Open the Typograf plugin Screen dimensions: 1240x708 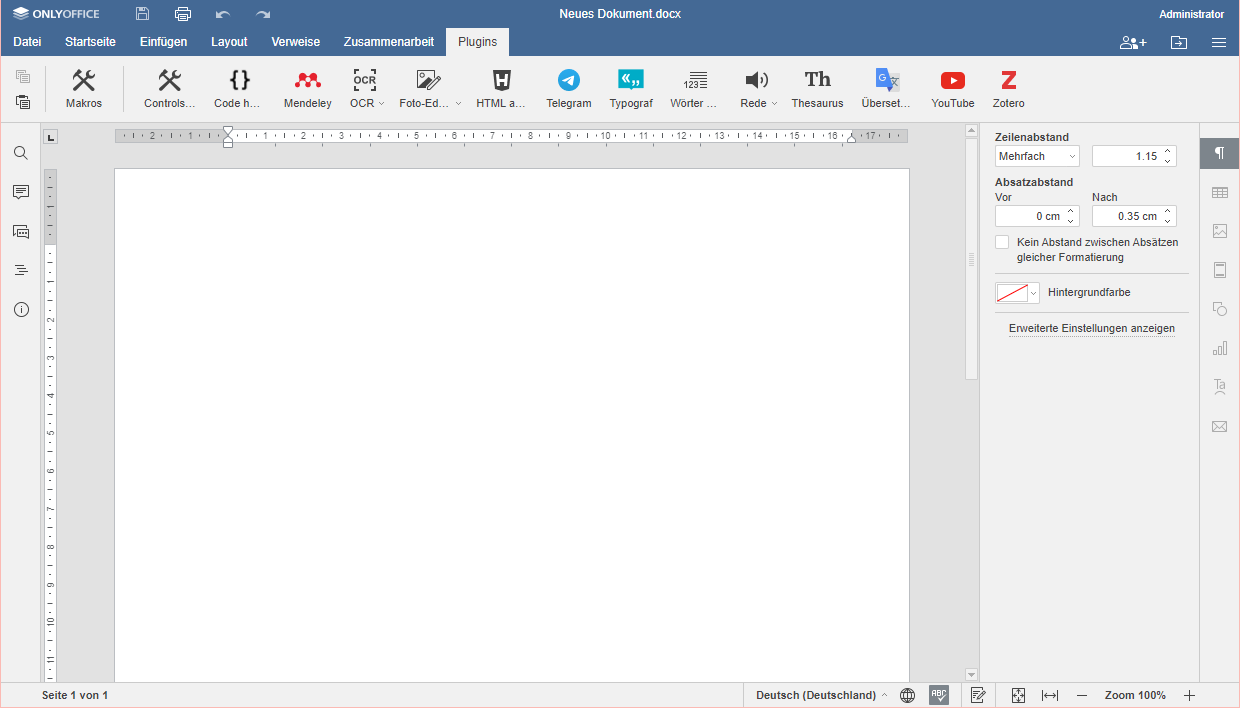630,88
